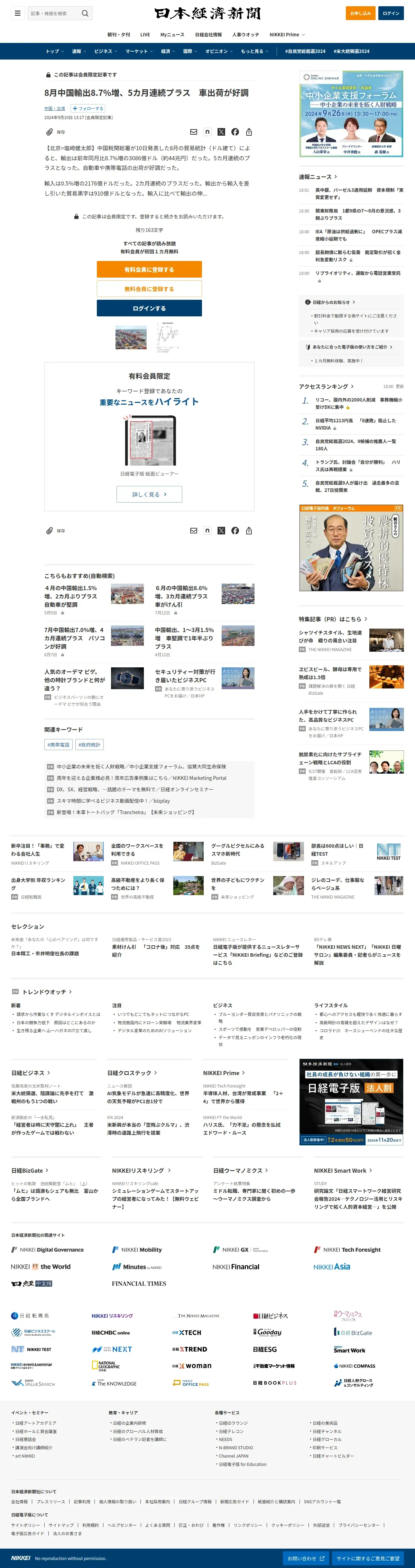Open the NIKKEI Prime dropdown
Viewport: 415px width, 1568px height.
287,35
